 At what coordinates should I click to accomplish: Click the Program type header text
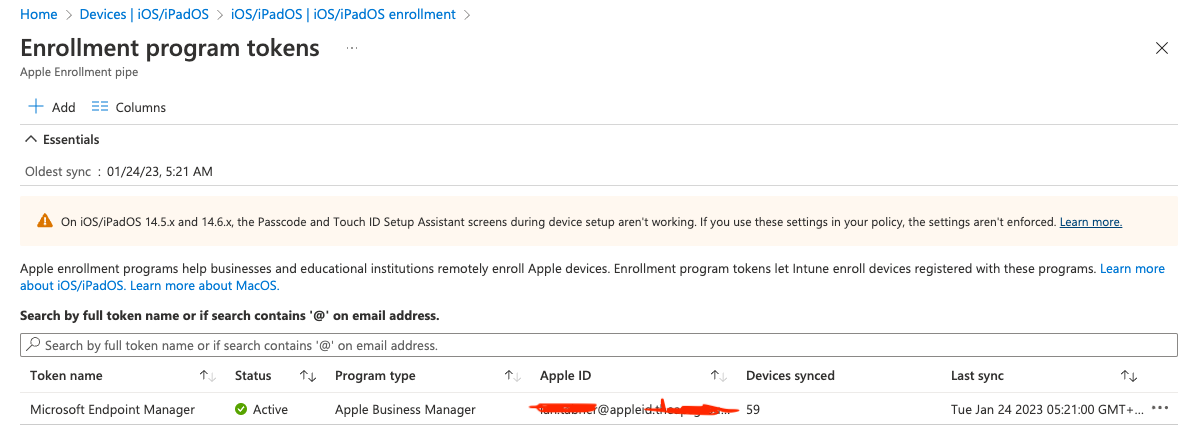tap(375, 375)
